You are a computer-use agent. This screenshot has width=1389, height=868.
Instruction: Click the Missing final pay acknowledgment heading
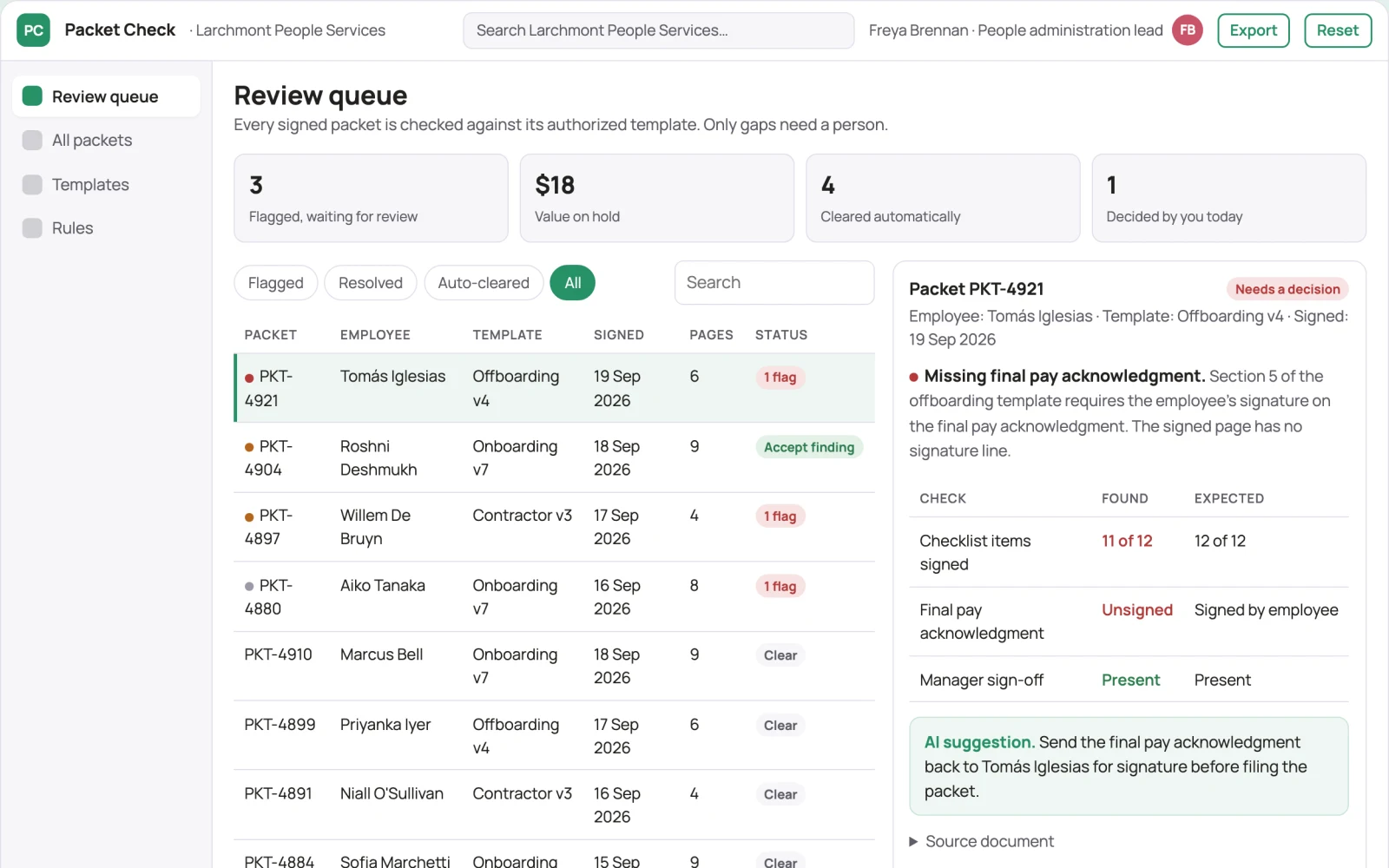click(1064, 376)
